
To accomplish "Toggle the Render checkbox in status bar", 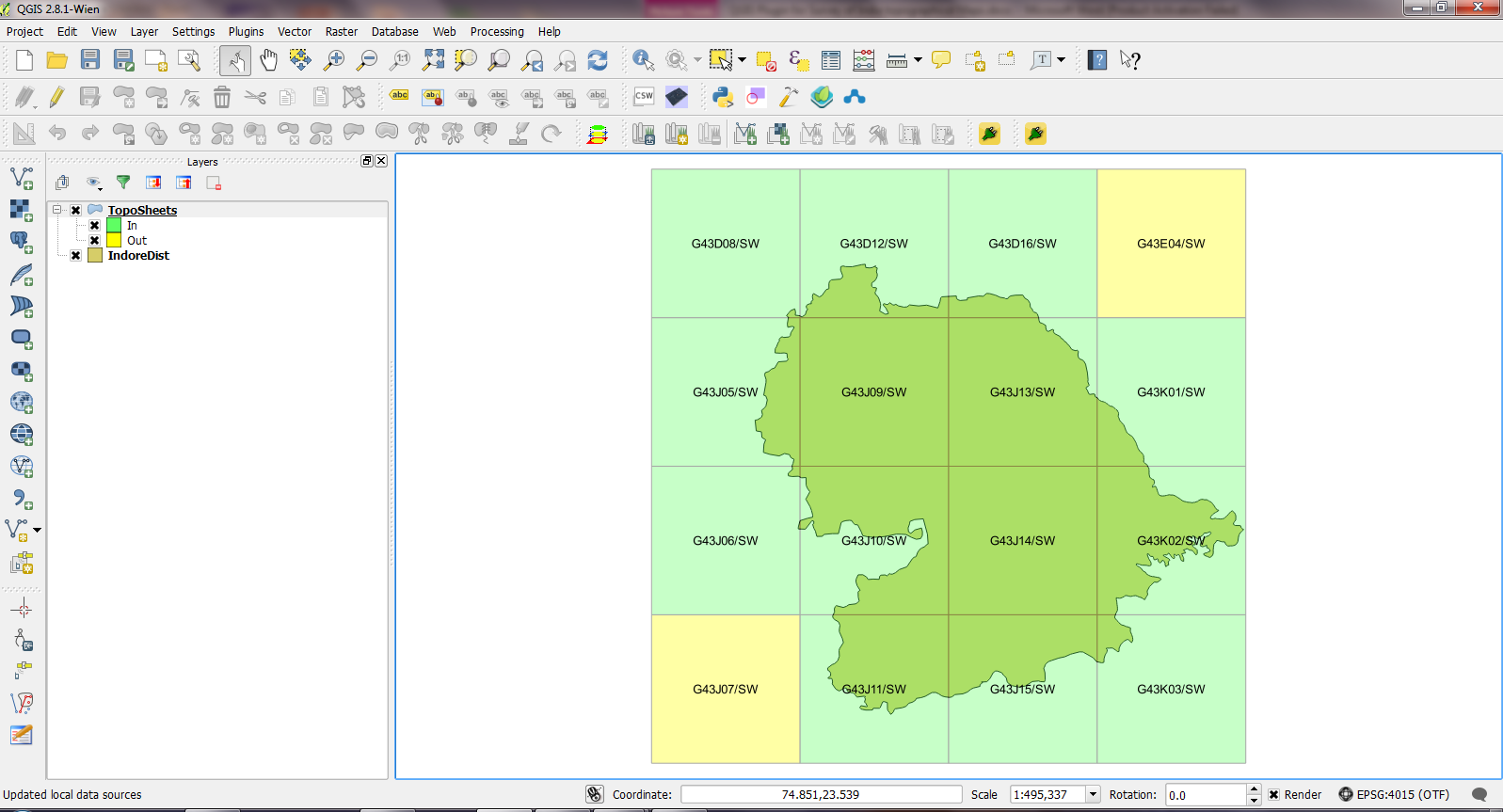I will 1273,795.
